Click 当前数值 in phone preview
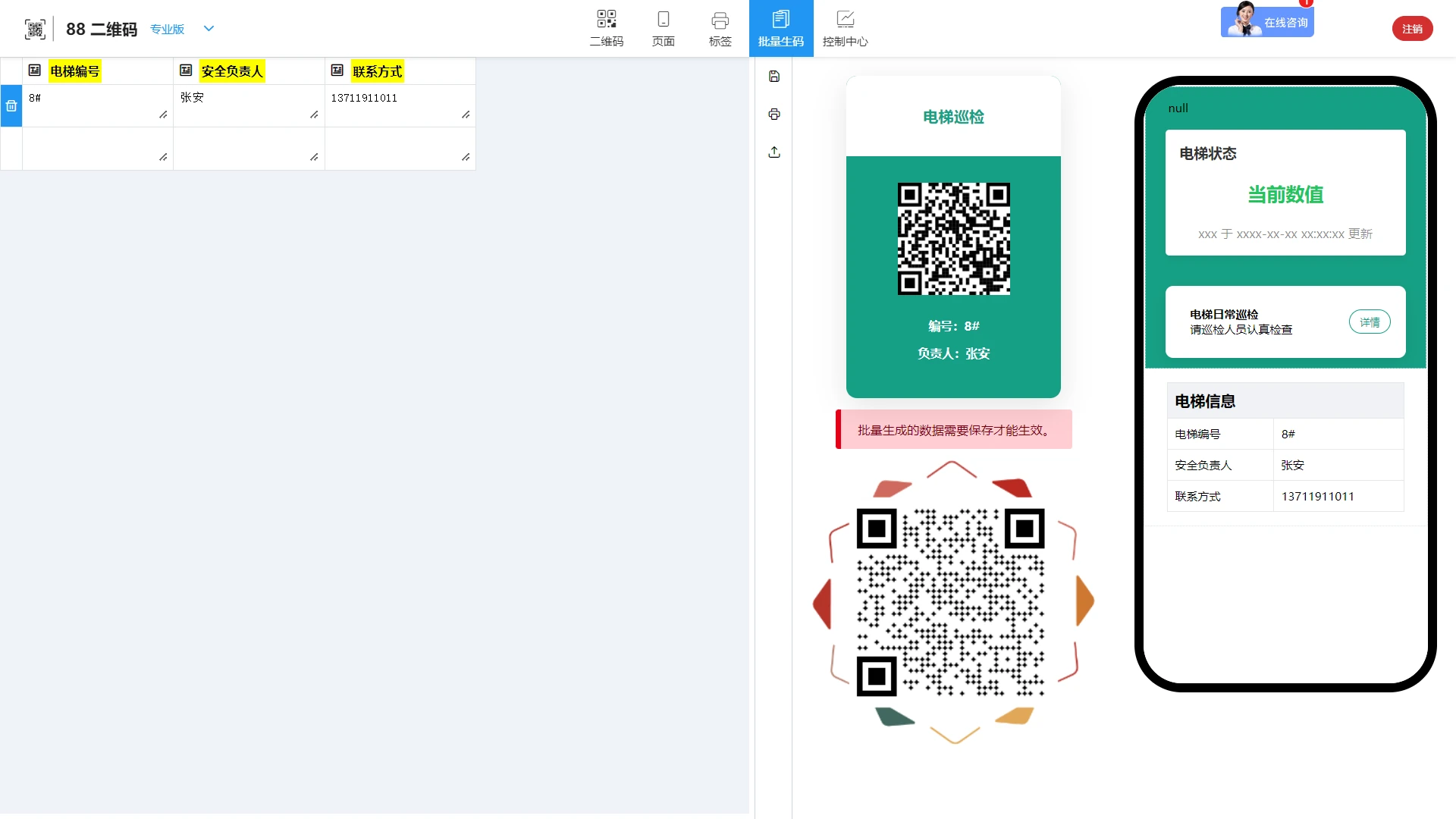 click(x=1285, y=195)
